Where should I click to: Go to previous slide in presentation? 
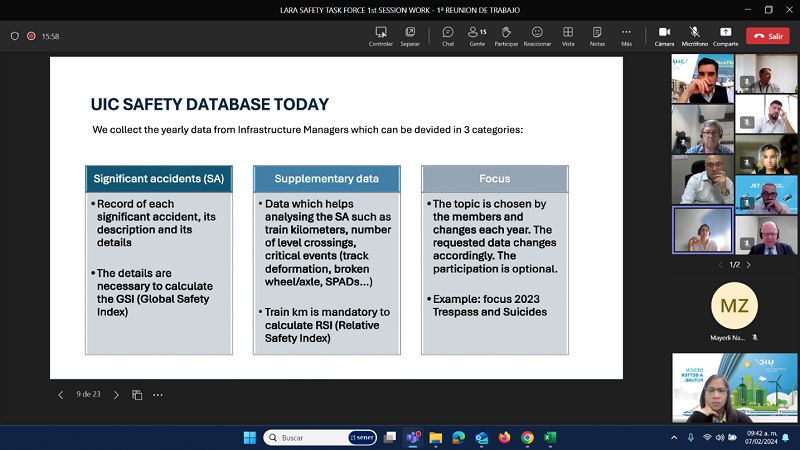(x=61, y=395)
